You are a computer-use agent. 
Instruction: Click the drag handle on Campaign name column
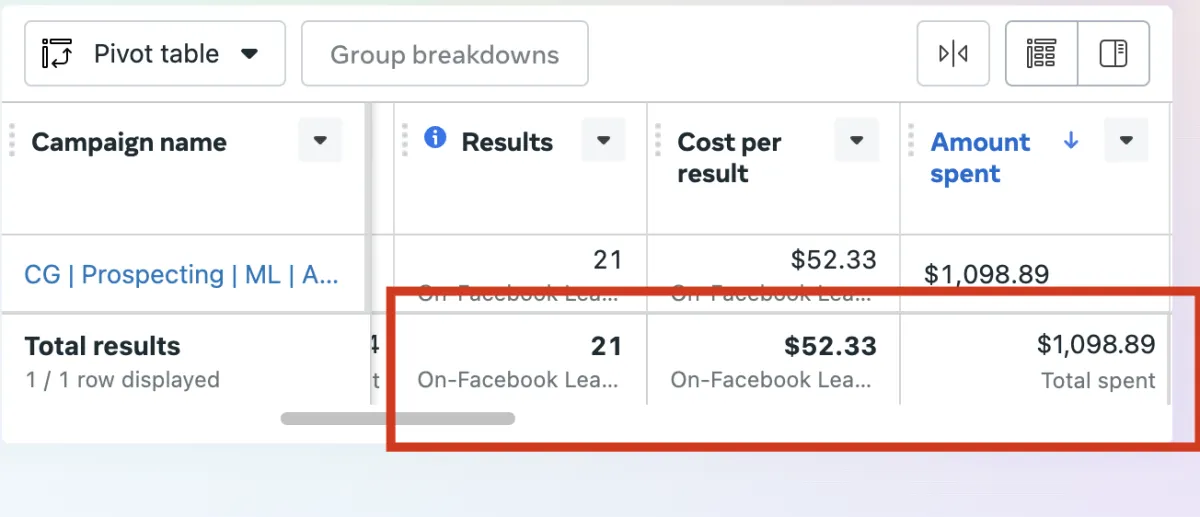tap(12, 141)
